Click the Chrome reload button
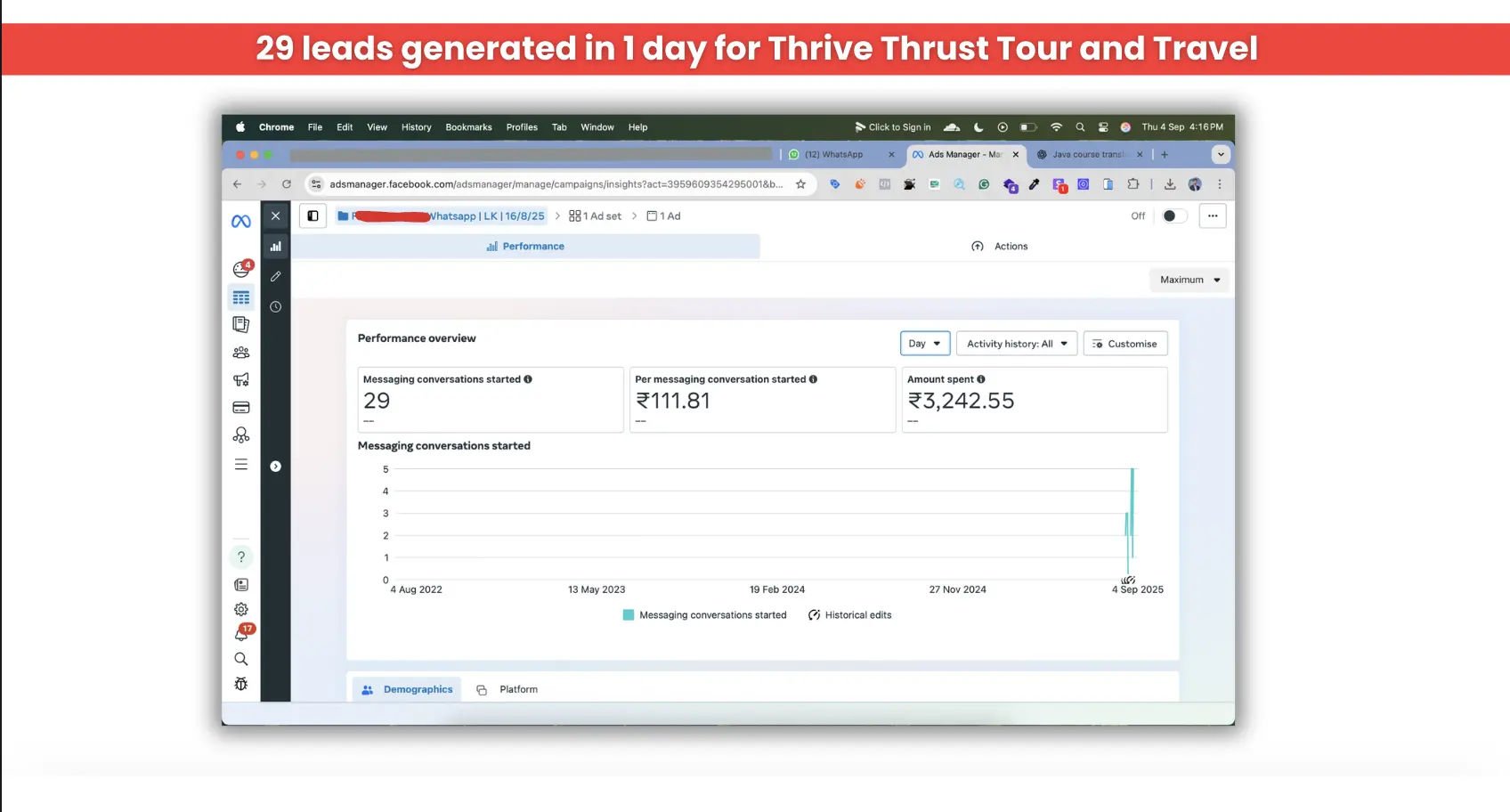The image size is (1510, 812). [286, 184]
